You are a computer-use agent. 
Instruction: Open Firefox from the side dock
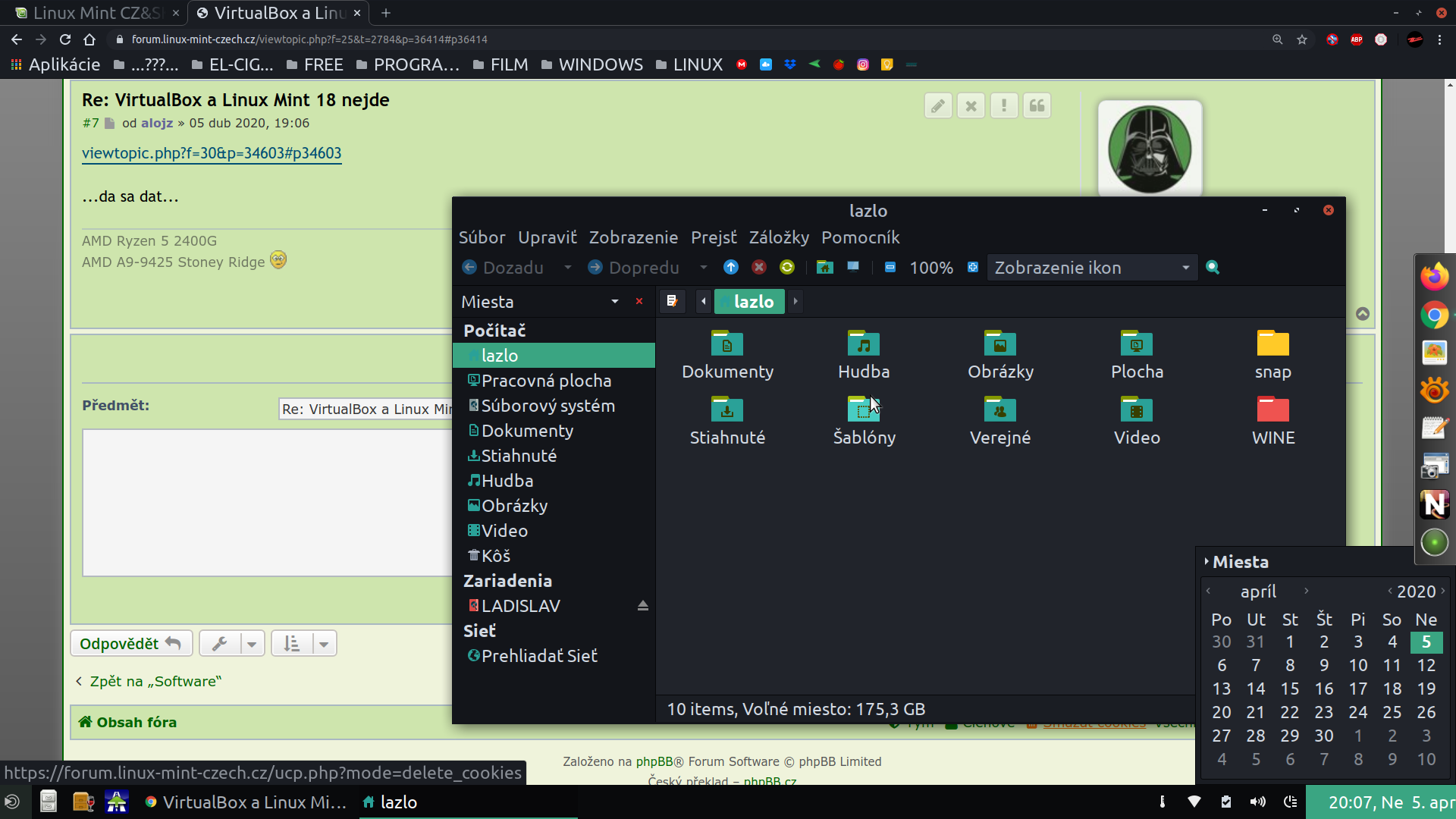click(1434, 277)
